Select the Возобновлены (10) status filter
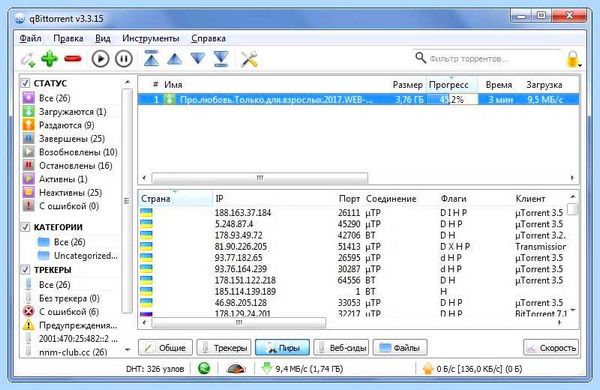600x390 pixels. point(70,152)
